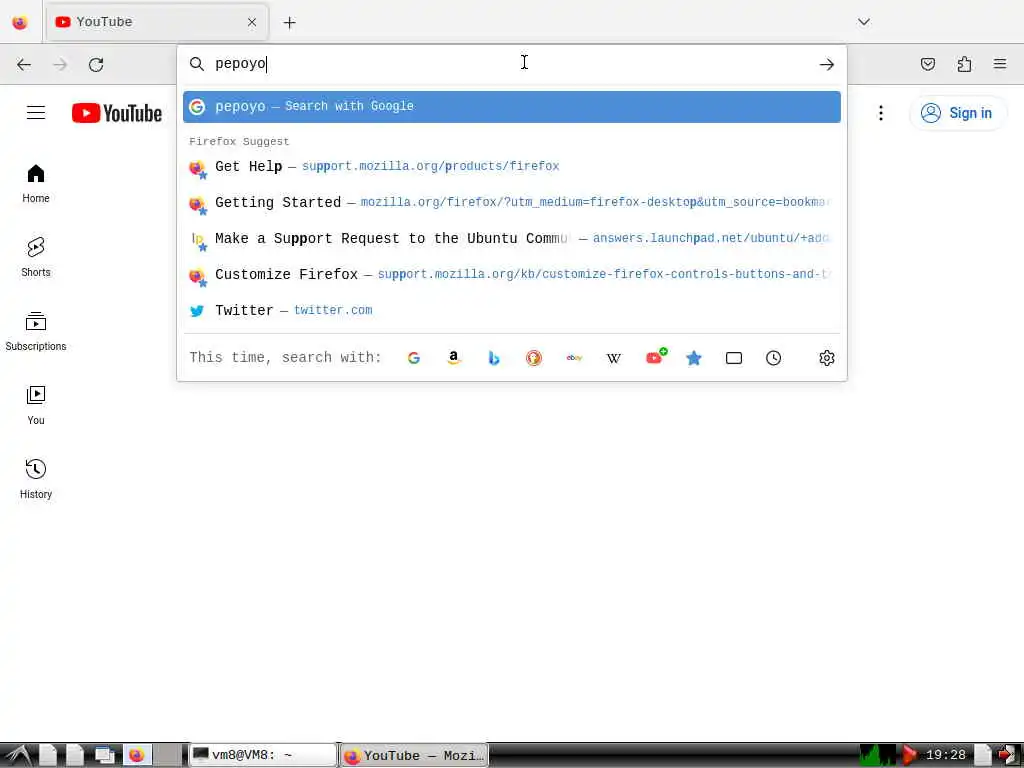Click into the address bar text 'pepoyo'
1024x768 pixels.
(240, 64)
